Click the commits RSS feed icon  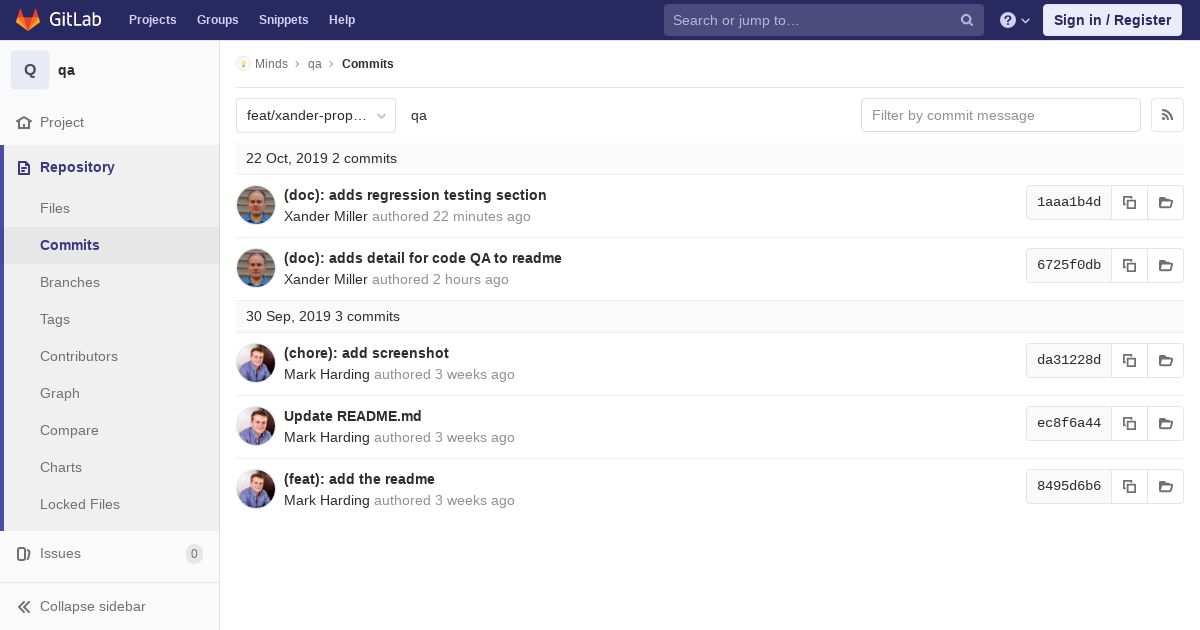pyautogui.click(x=1167, y=115)
